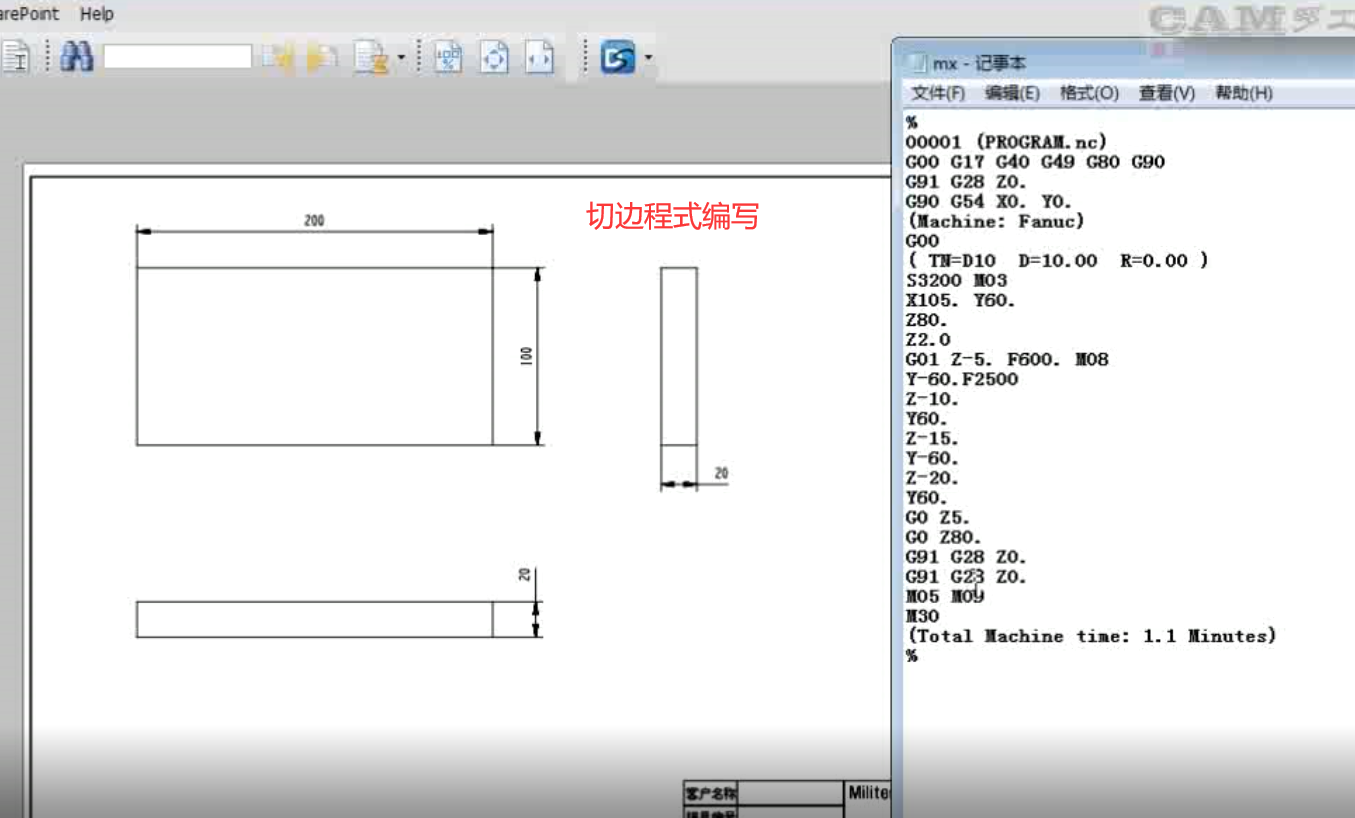The height and width of the screenshot is (818, 1355).
Task: Select the fit width view icon
Action: [x=539, y=57]
